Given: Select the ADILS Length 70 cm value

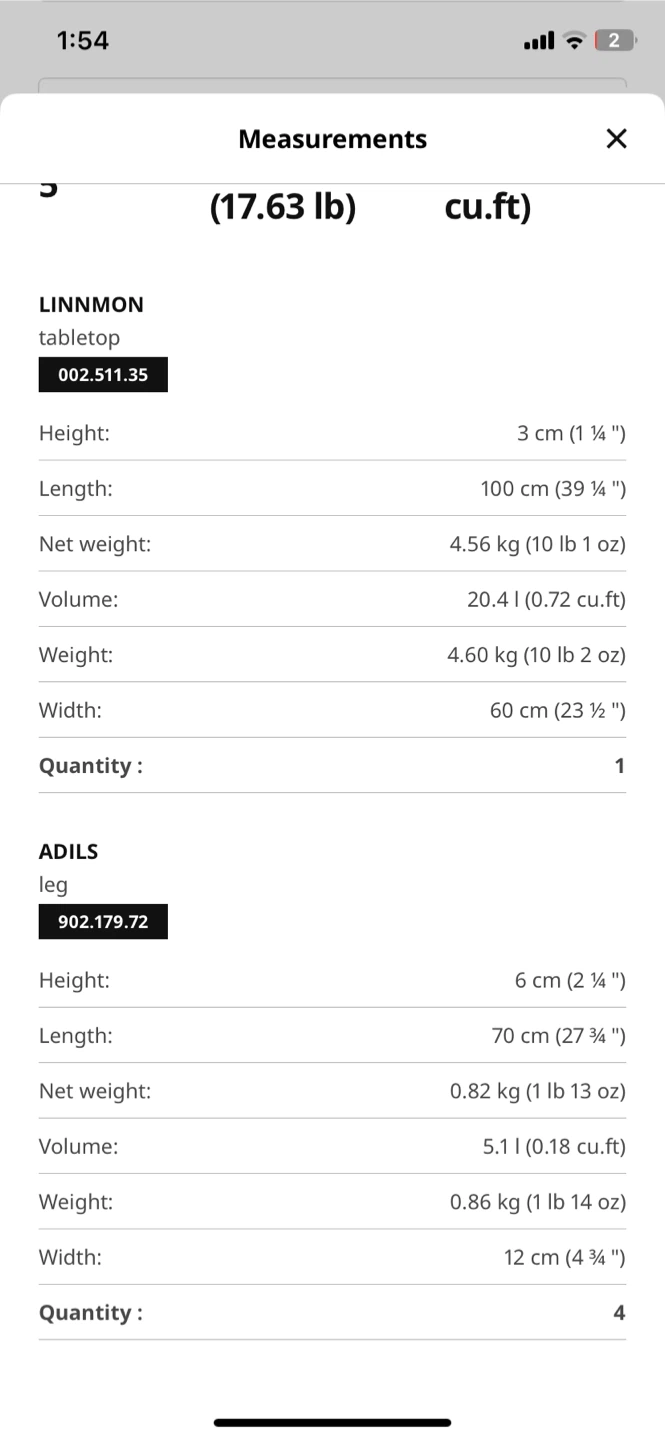Looking at the screenshot, I should (x=558, y=1036).
